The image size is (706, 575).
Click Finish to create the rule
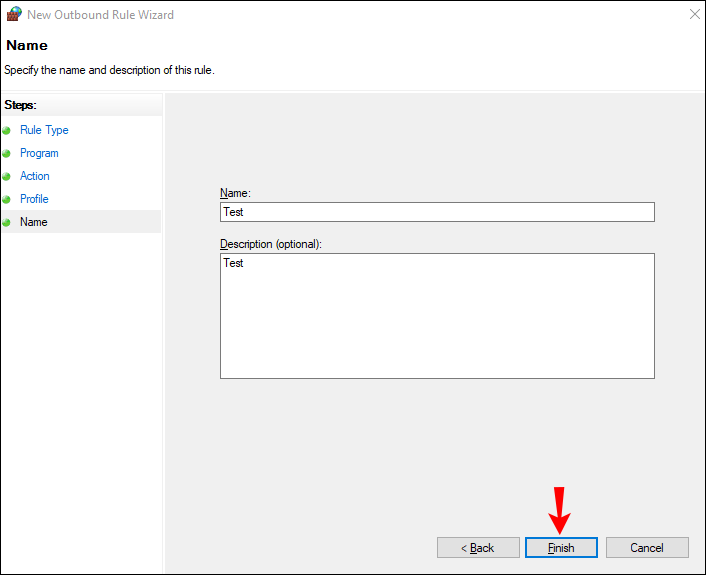[x=561, y=548]
